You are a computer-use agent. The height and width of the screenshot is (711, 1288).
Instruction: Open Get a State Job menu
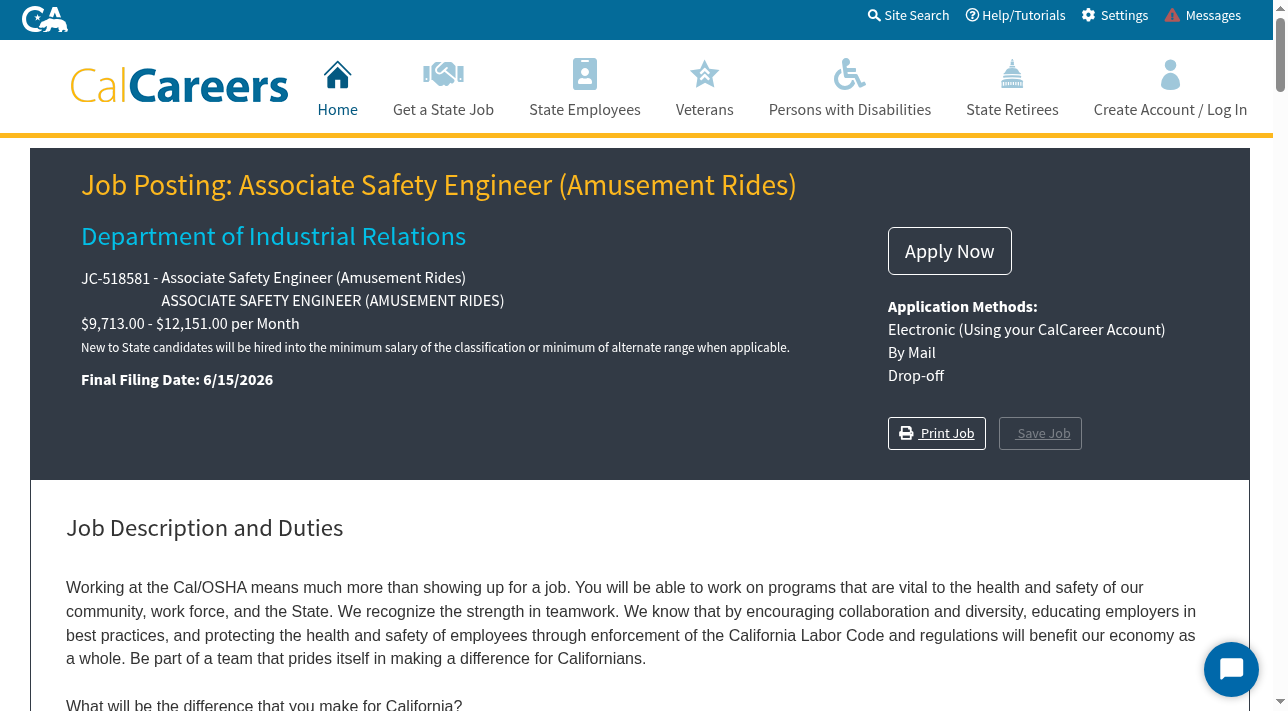click(x=443, y=110)
